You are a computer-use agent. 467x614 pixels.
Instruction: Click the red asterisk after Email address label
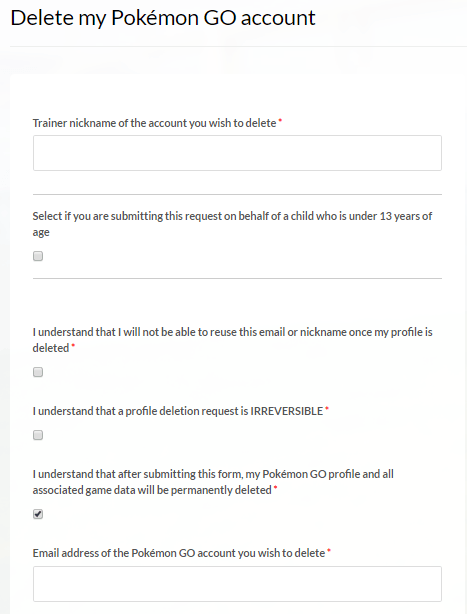point(329,551)
